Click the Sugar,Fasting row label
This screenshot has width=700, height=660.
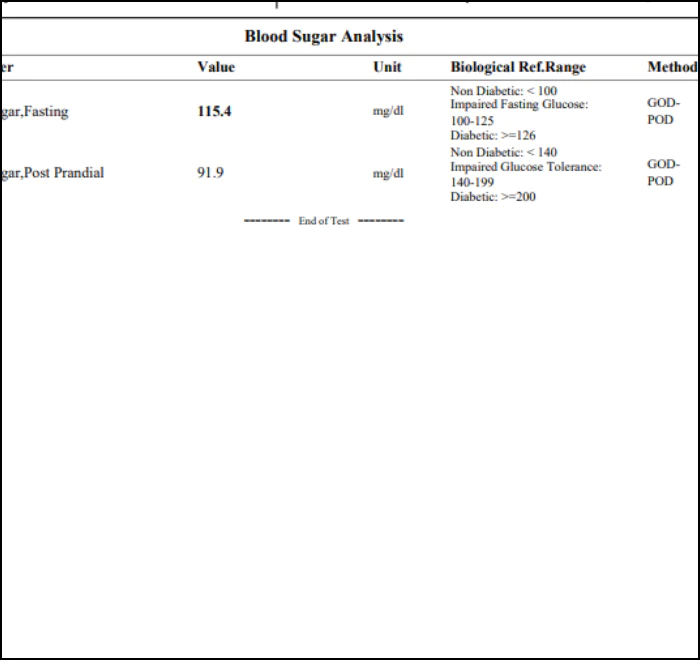coord(34,112)
